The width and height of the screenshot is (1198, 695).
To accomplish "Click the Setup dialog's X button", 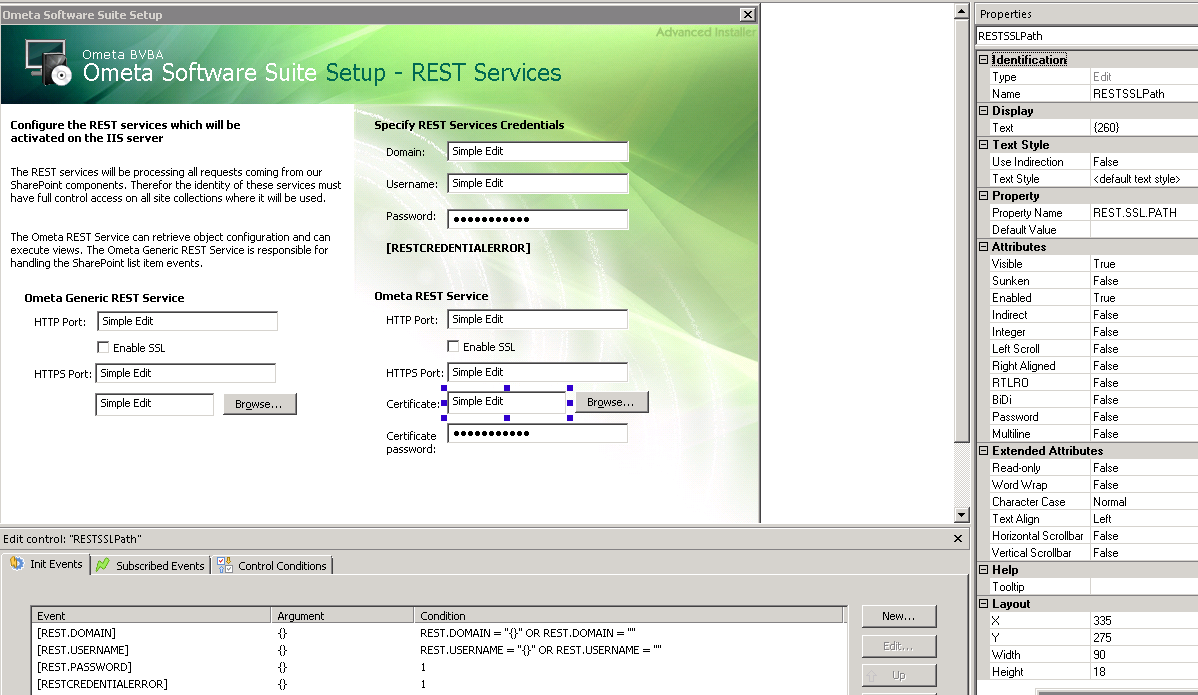I will [x=747, y=15].
